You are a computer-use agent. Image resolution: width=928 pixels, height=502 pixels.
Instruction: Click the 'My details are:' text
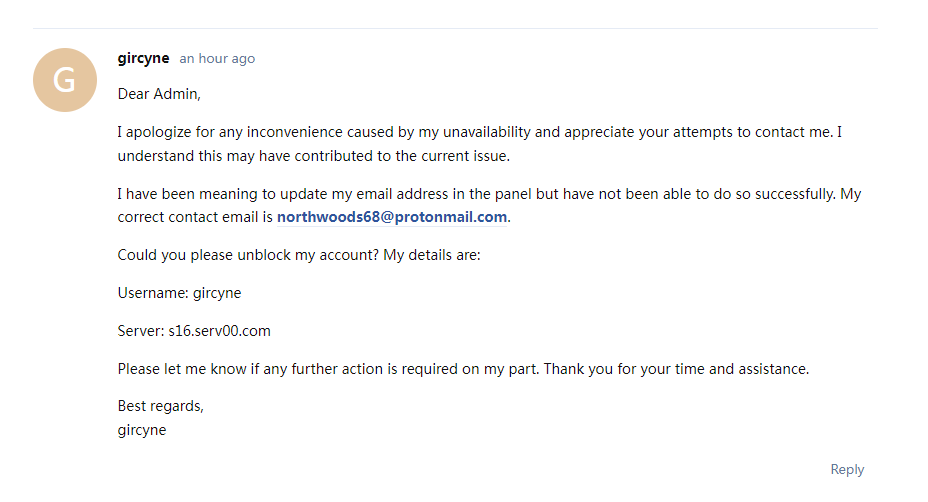(x=432, y=255)
